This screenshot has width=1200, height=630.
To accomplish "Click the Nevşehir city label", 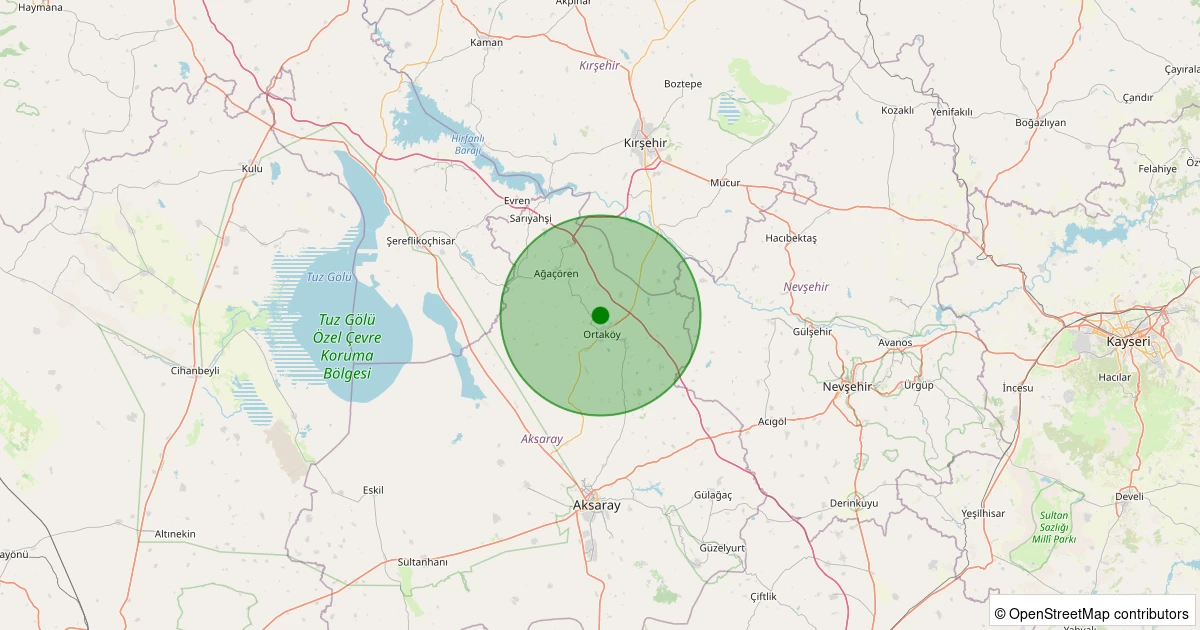I will (x=848, y=386).
